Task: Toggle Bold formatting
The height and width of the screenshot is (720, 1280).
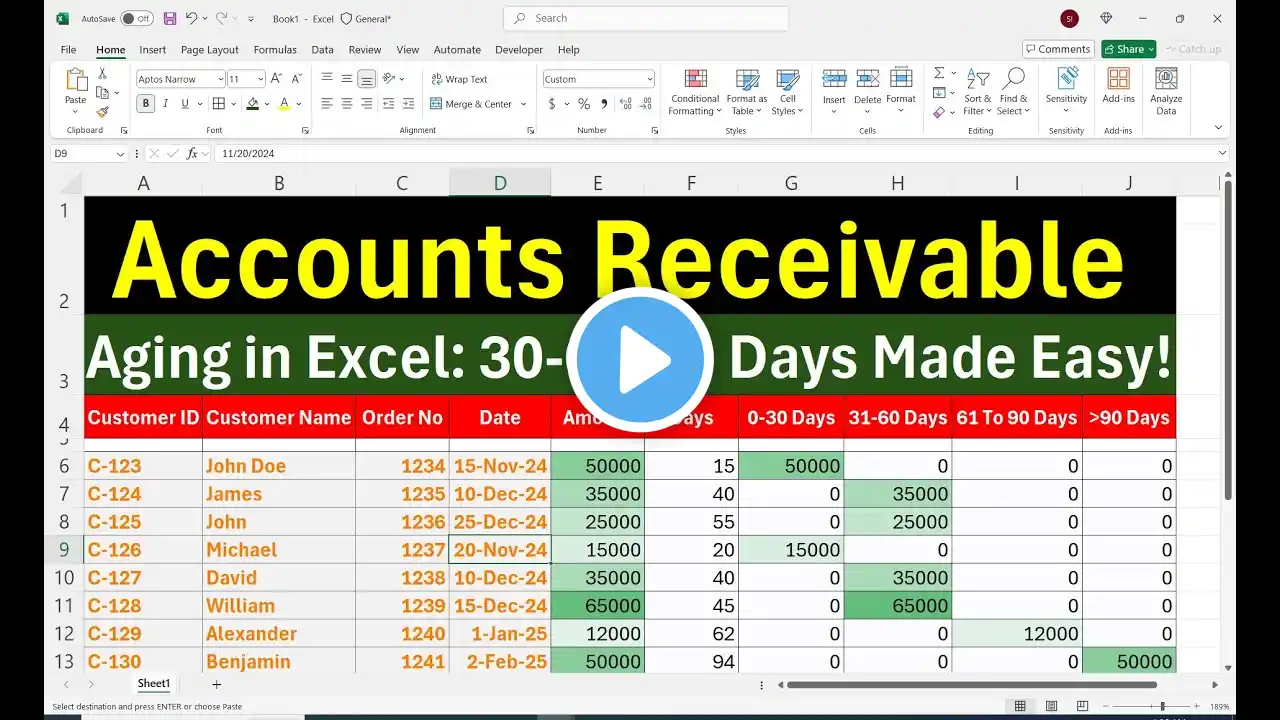Action: [x=146, y=104]
